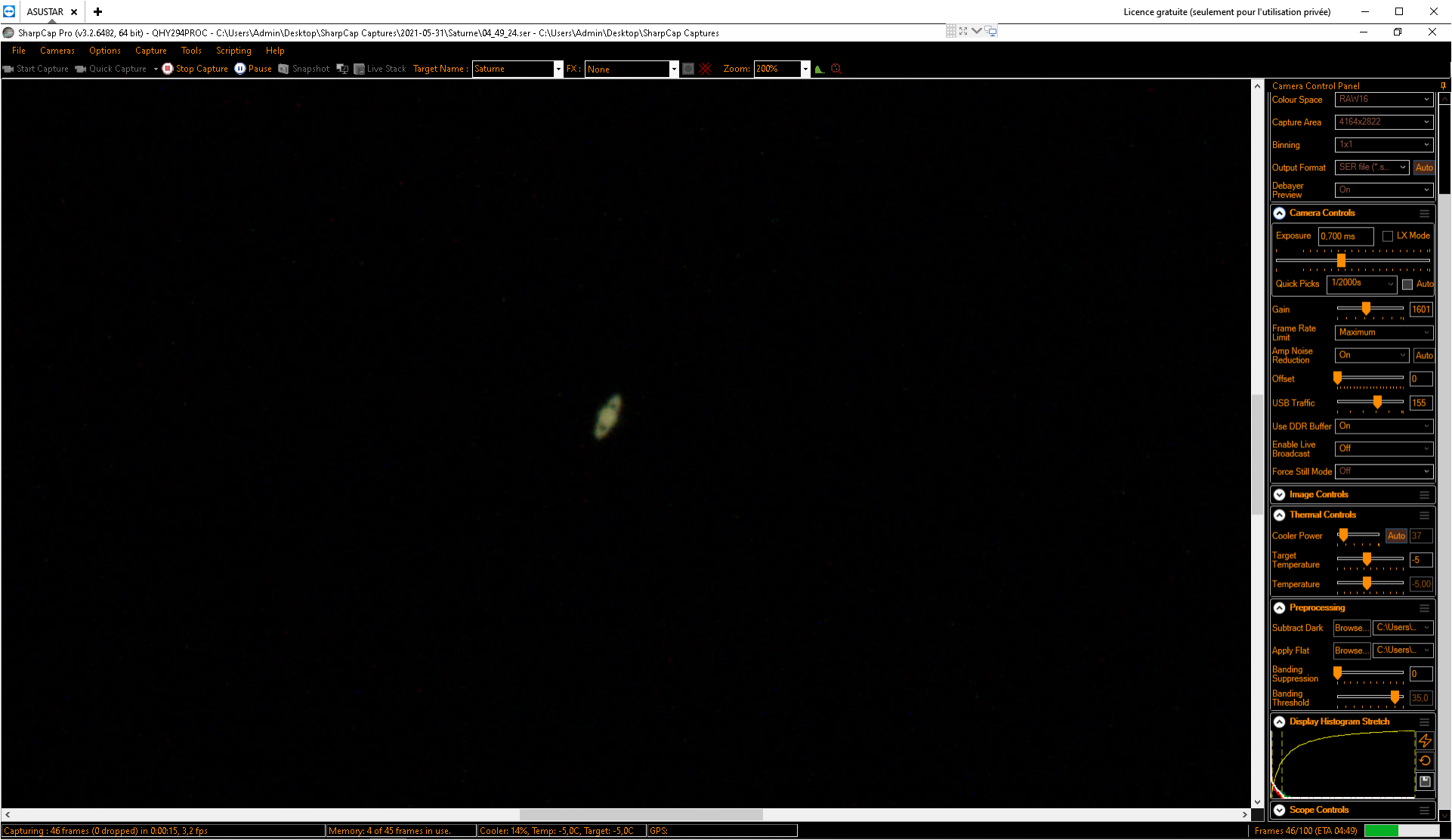The width and height of the screenshot is (1452, 840).
Task: Open the Thermal Controls section hamburger menu
Action: [1424, 515]
